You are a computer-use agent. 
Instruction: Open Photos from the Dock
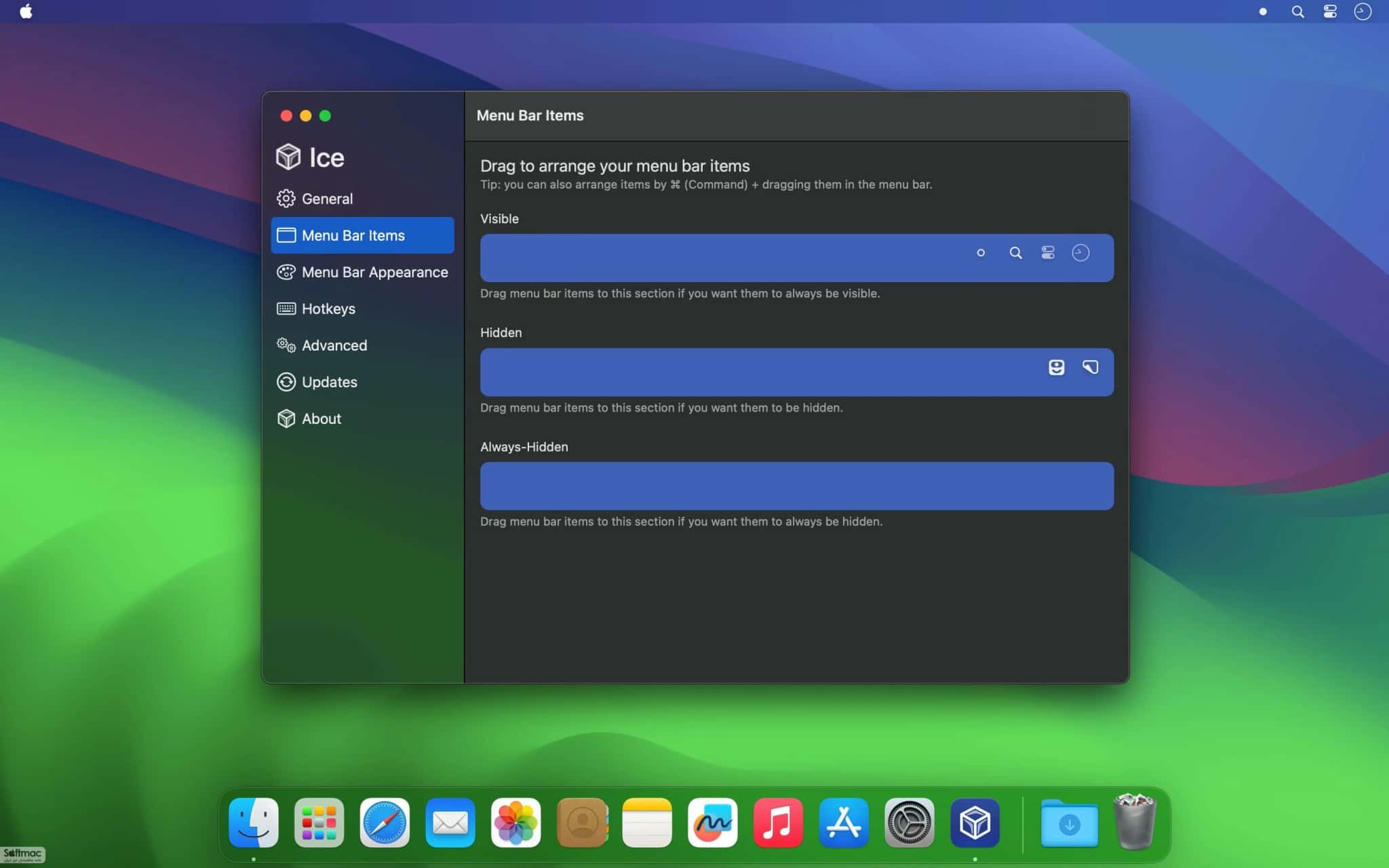pos(515,823)
